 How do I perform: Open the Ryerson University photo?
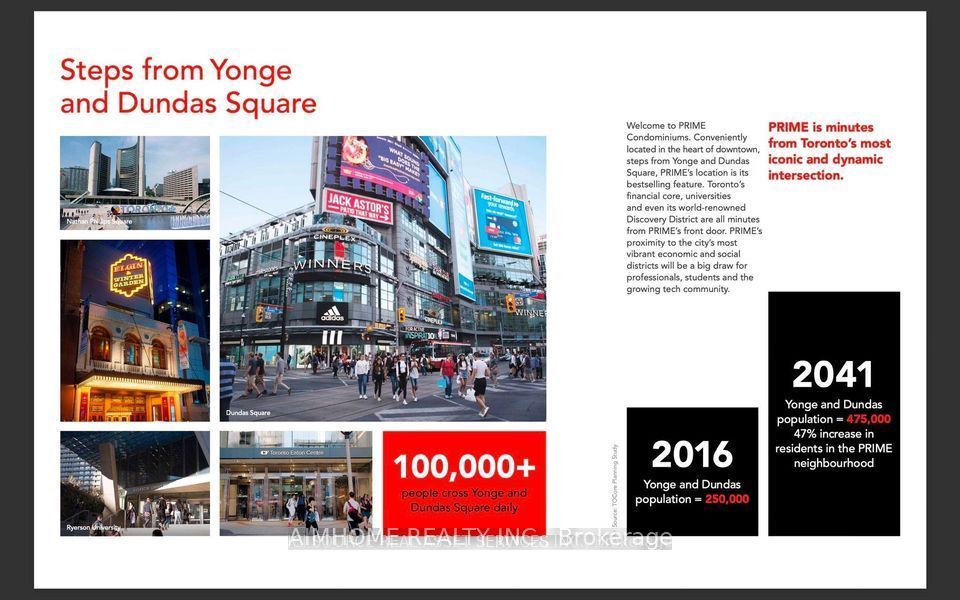[135, 484]
